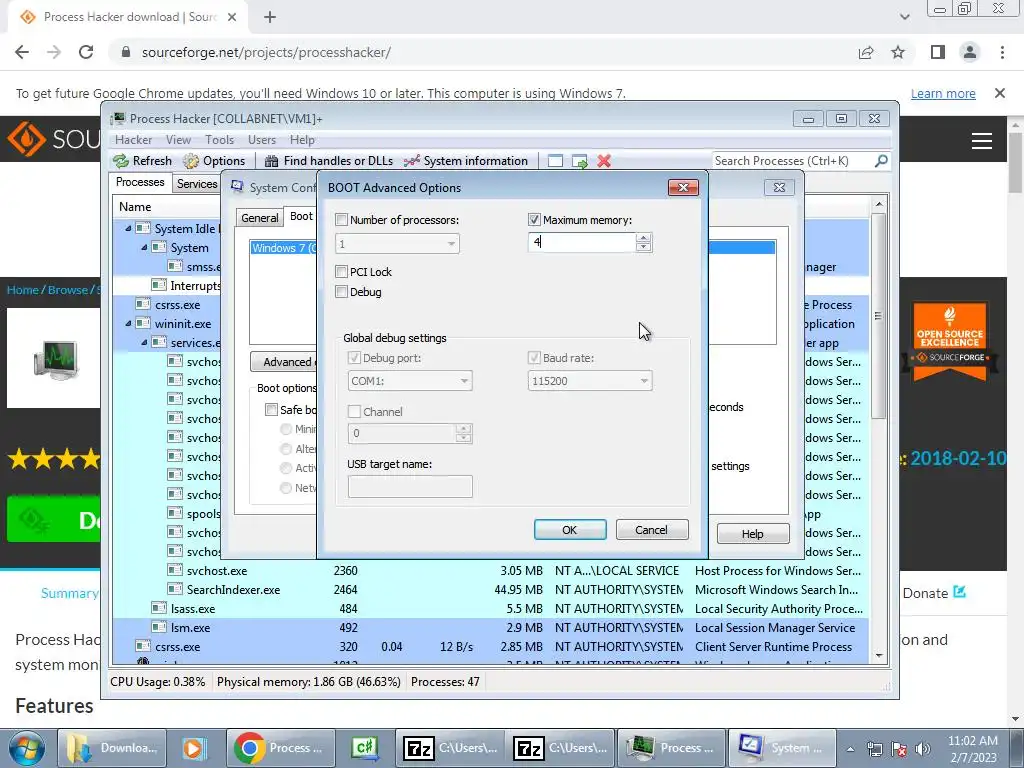Bookmark this page with star icon

899,52
